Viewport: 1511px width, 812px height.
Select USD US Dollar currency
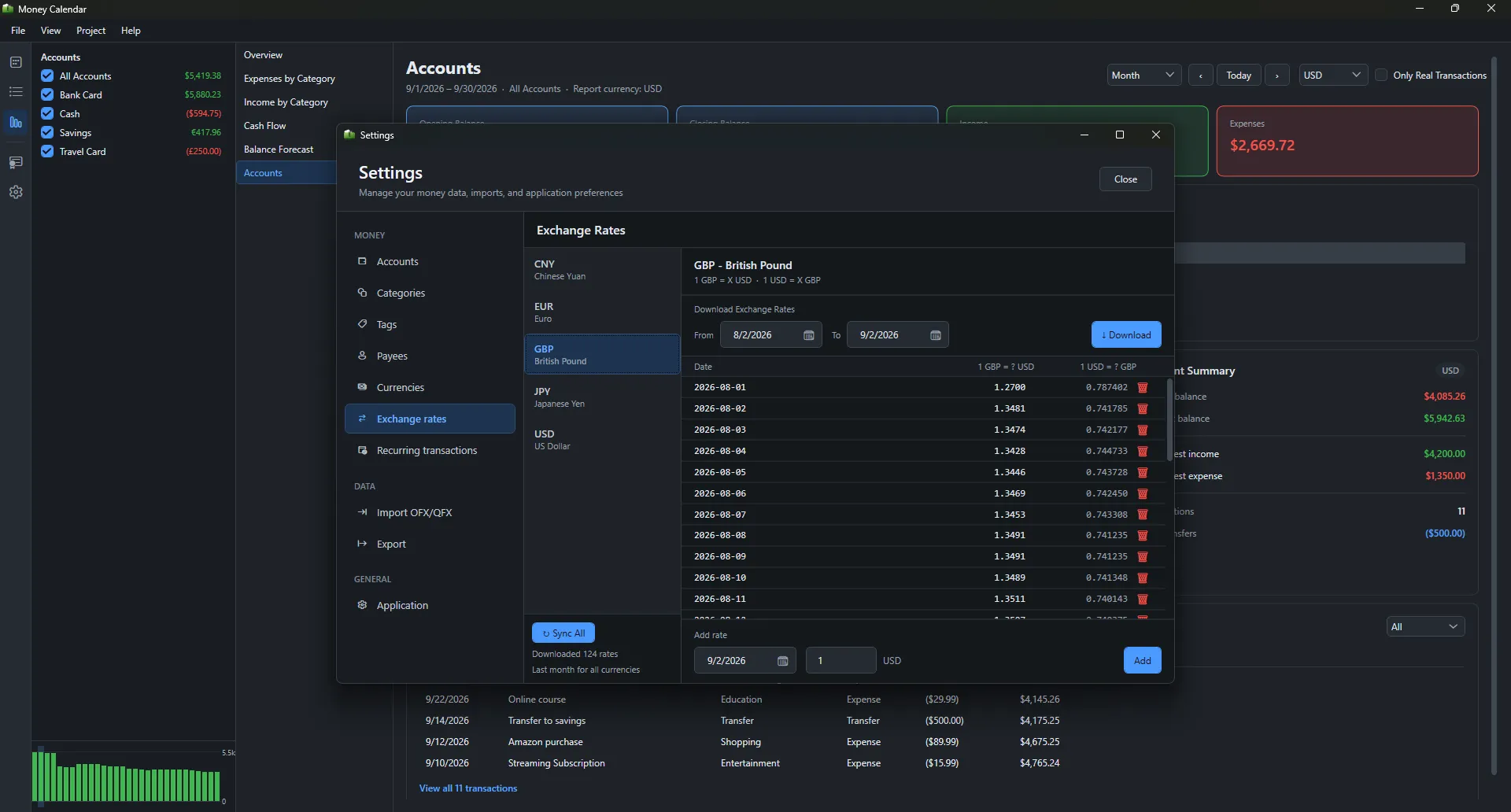point(602,440)
